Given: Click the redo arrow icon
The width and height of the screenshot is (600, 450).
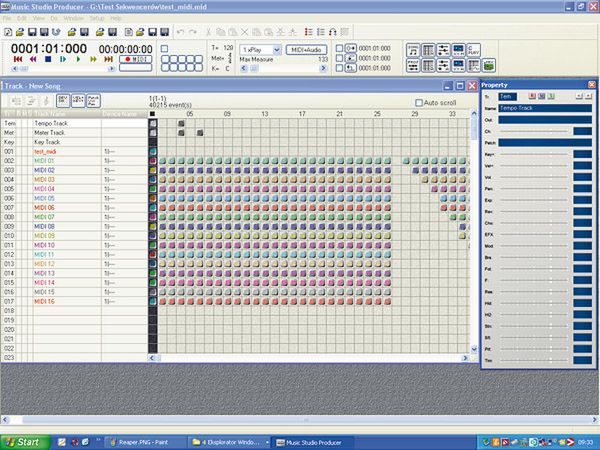Looking at the screenshot, I should coord(193,32).
